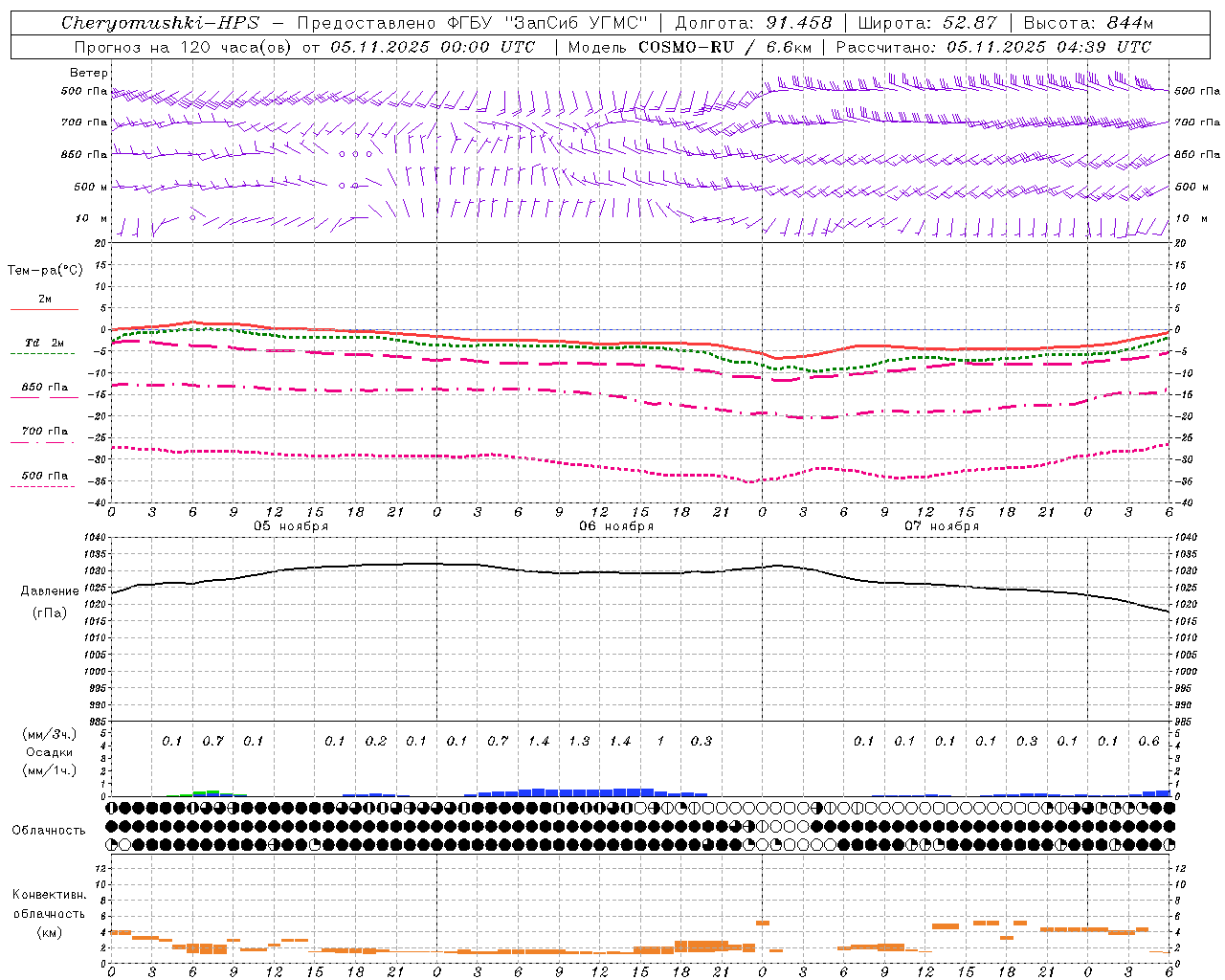This screenshot has height=980, width=1225.
Task: Click the 'Широта: 52.87' header field
Action: (x=927, y=23)
